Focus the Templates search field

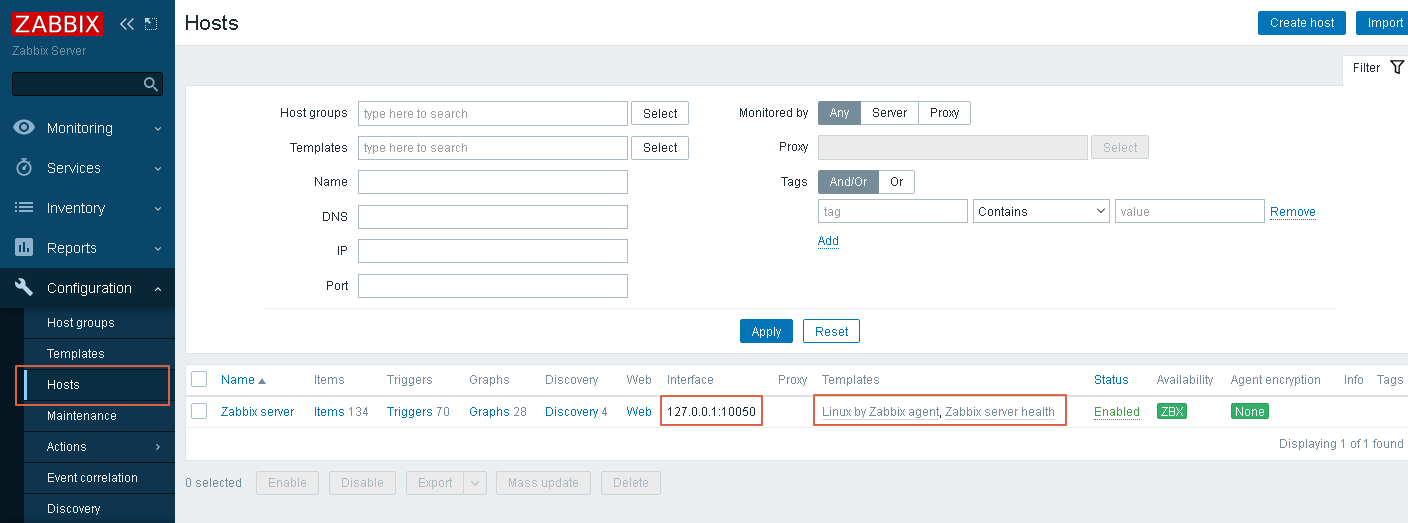[493, 147]
